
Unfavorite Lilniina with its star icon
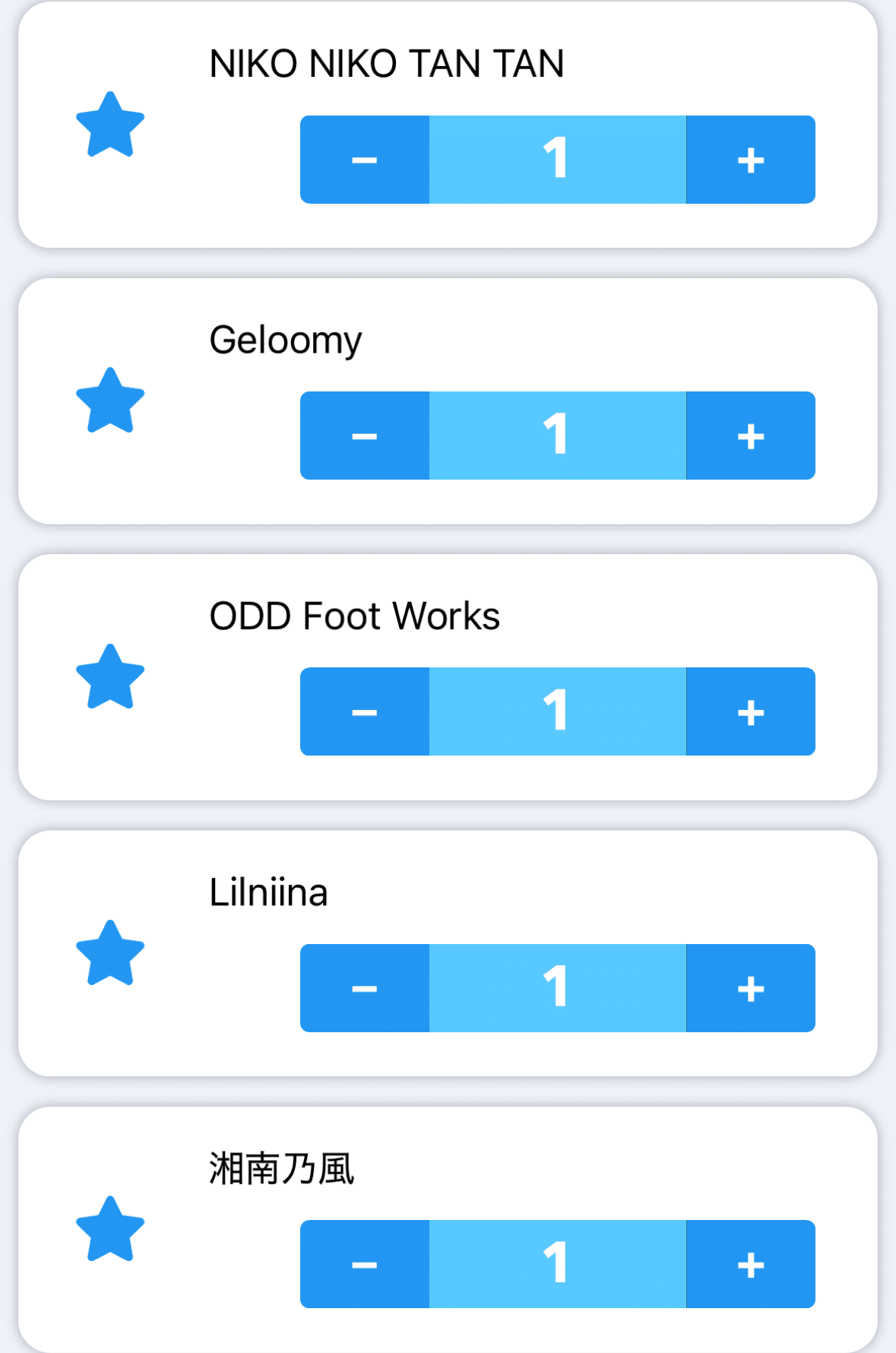tap(110, 953)
